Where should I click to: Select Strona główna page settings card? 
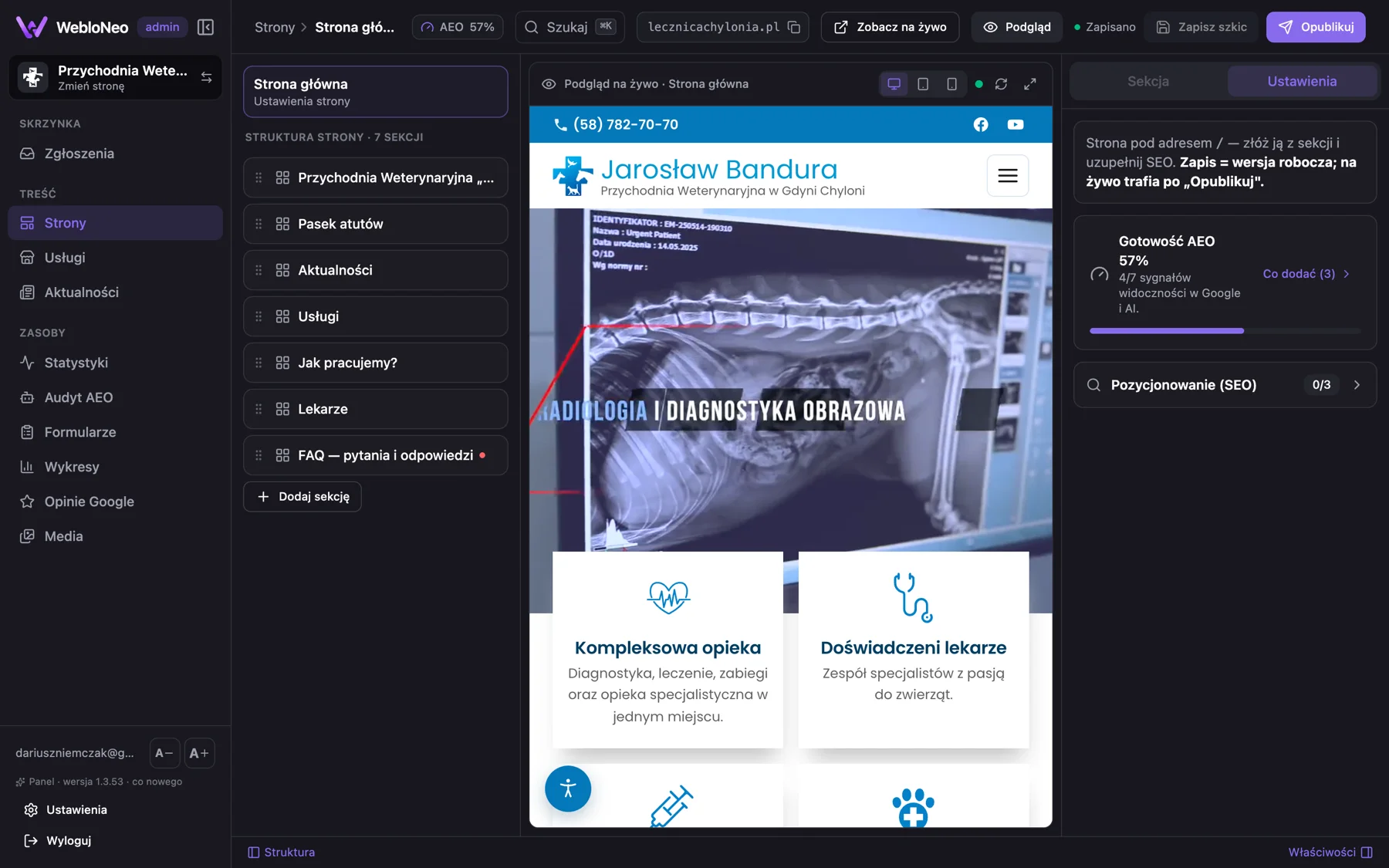pos(376,92)
